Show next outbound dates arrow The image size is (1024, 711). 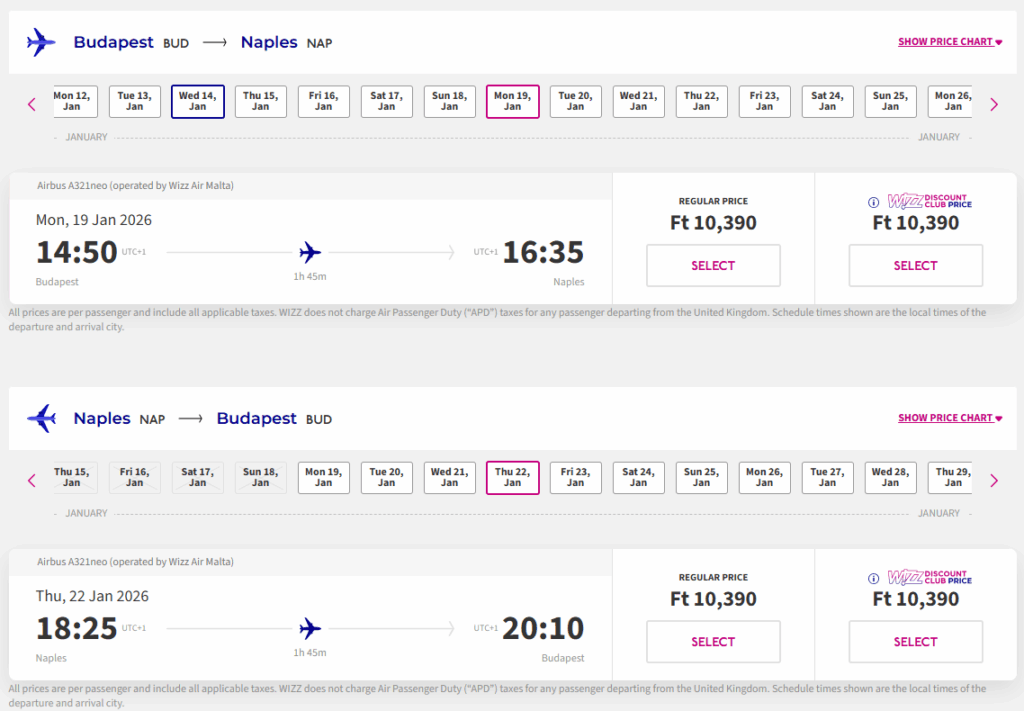(993, 104)
